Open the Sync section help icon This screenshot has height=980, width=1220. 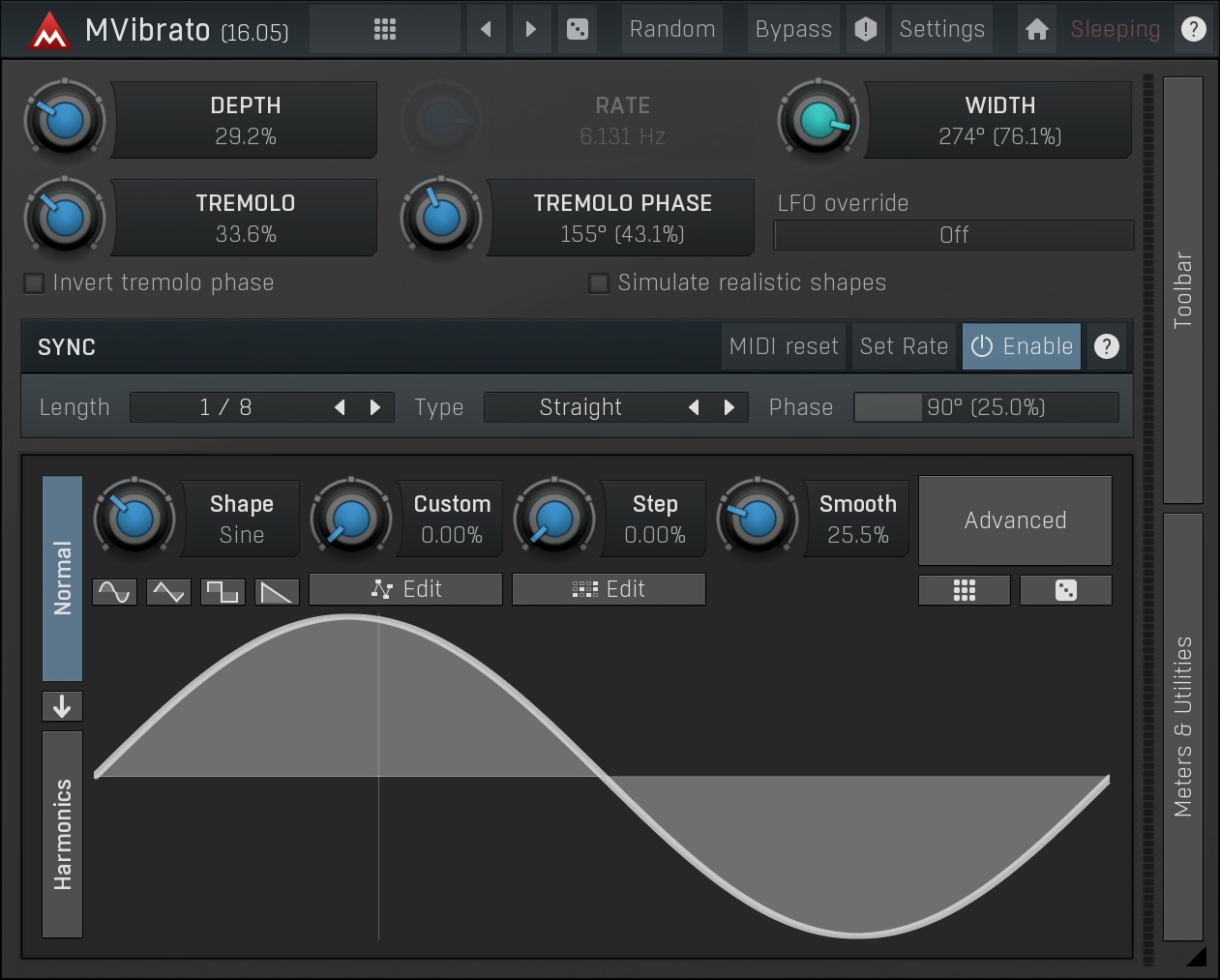pyautogui.click(x=1107, y=346)
